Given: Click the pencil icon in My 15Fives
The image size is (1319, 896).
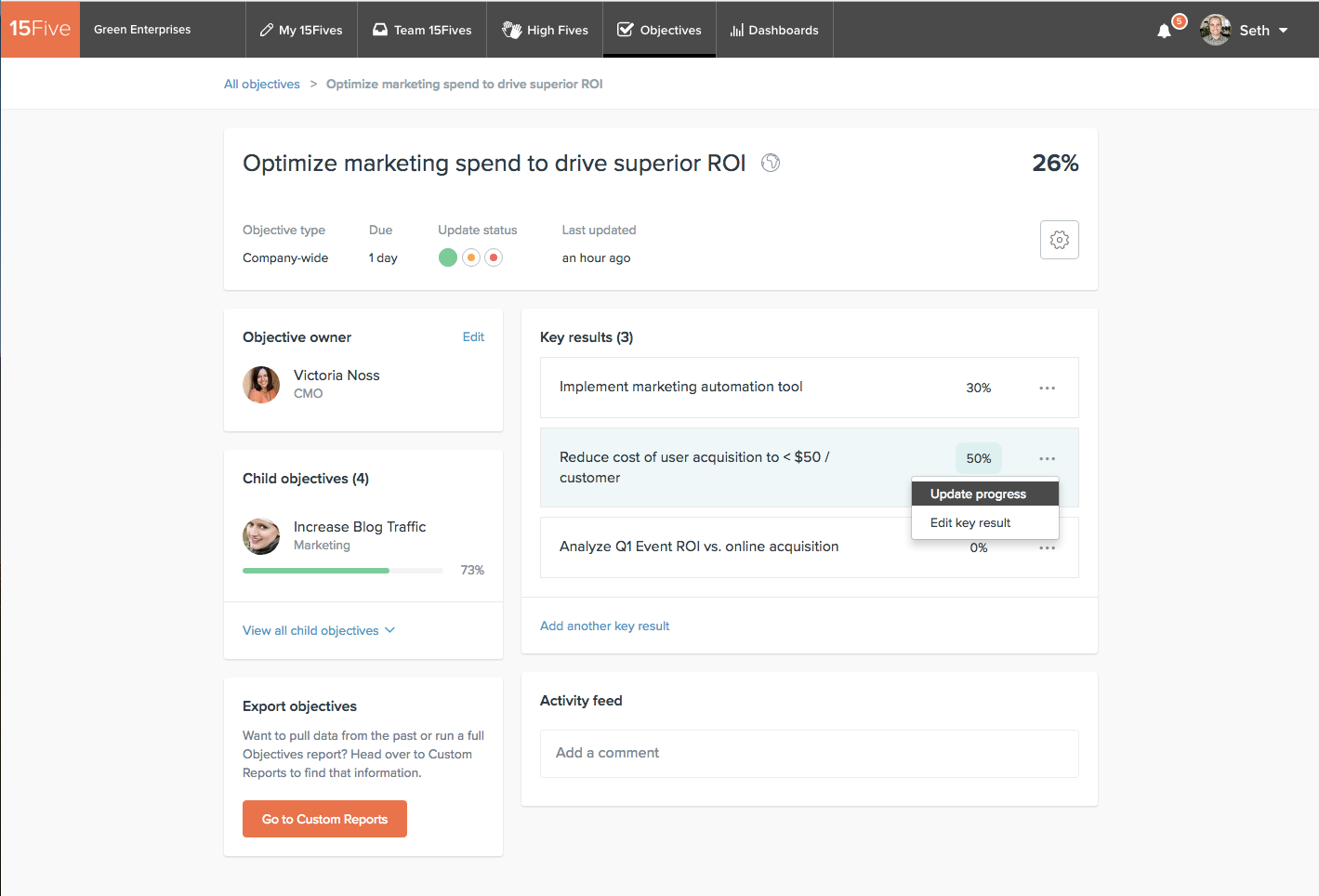Looking at the screenshot, I should click(267, 30).
